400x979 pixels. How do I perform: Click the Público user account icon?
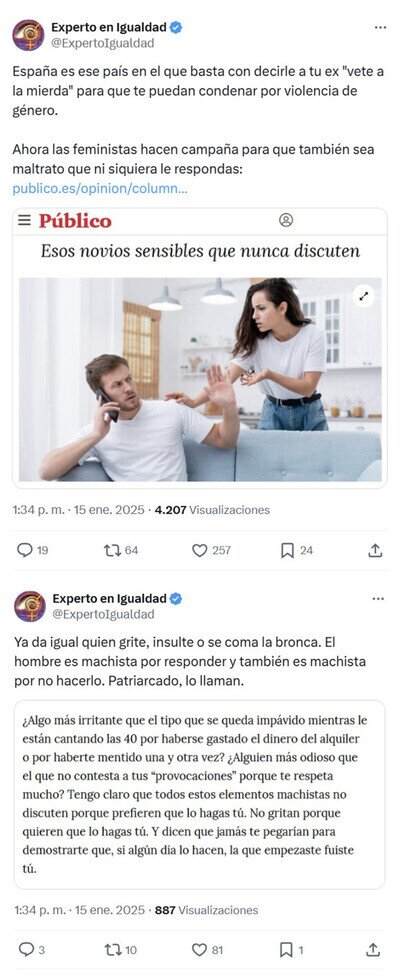tap(286, 220)
